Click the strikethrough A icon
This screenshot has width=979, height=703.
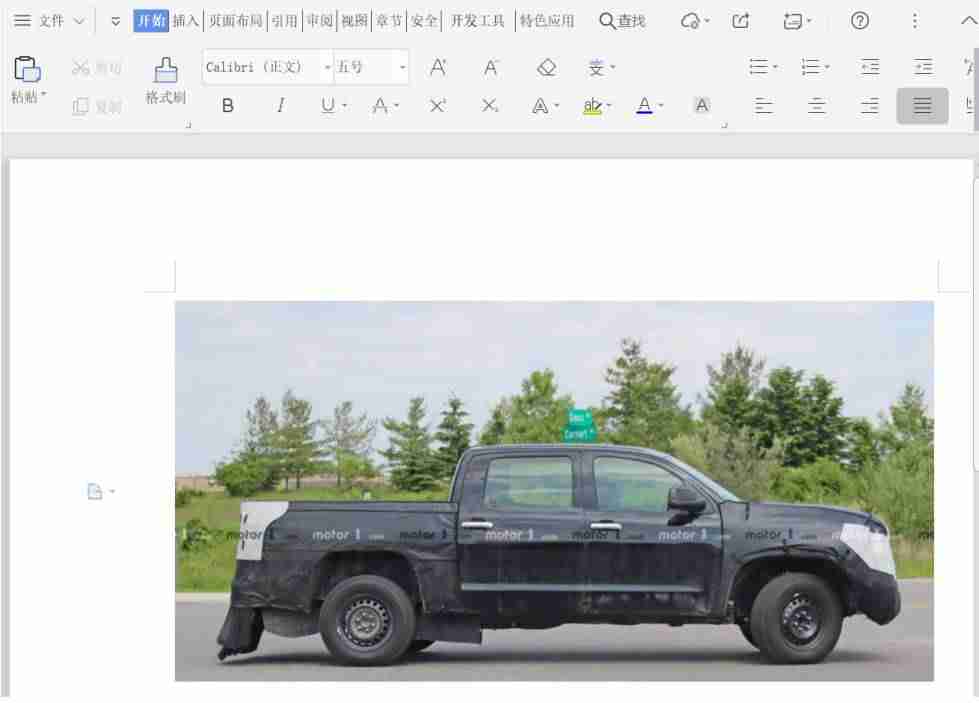[380, 106]
